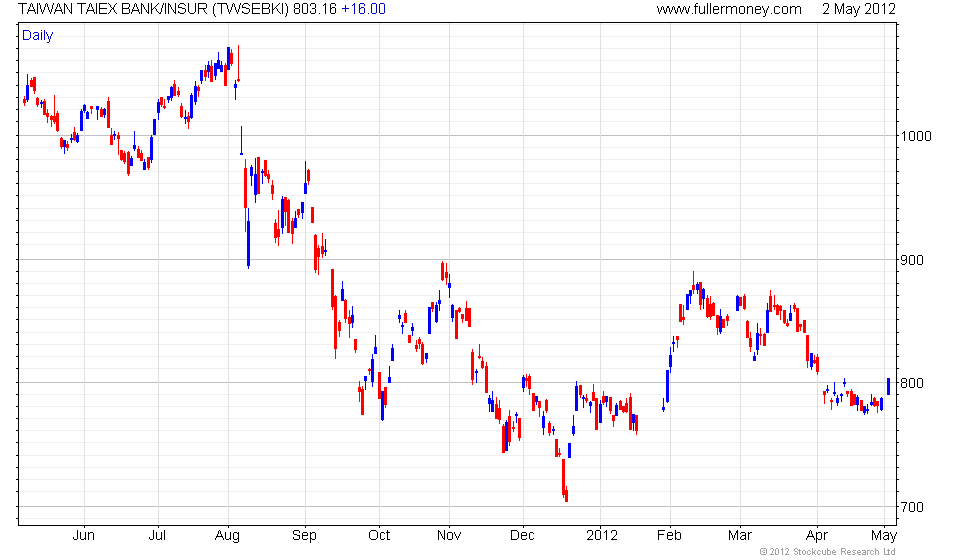This screenshot has height=560, width=980.
Task: Click the +16.00 change value
Action: pos(363,9)
